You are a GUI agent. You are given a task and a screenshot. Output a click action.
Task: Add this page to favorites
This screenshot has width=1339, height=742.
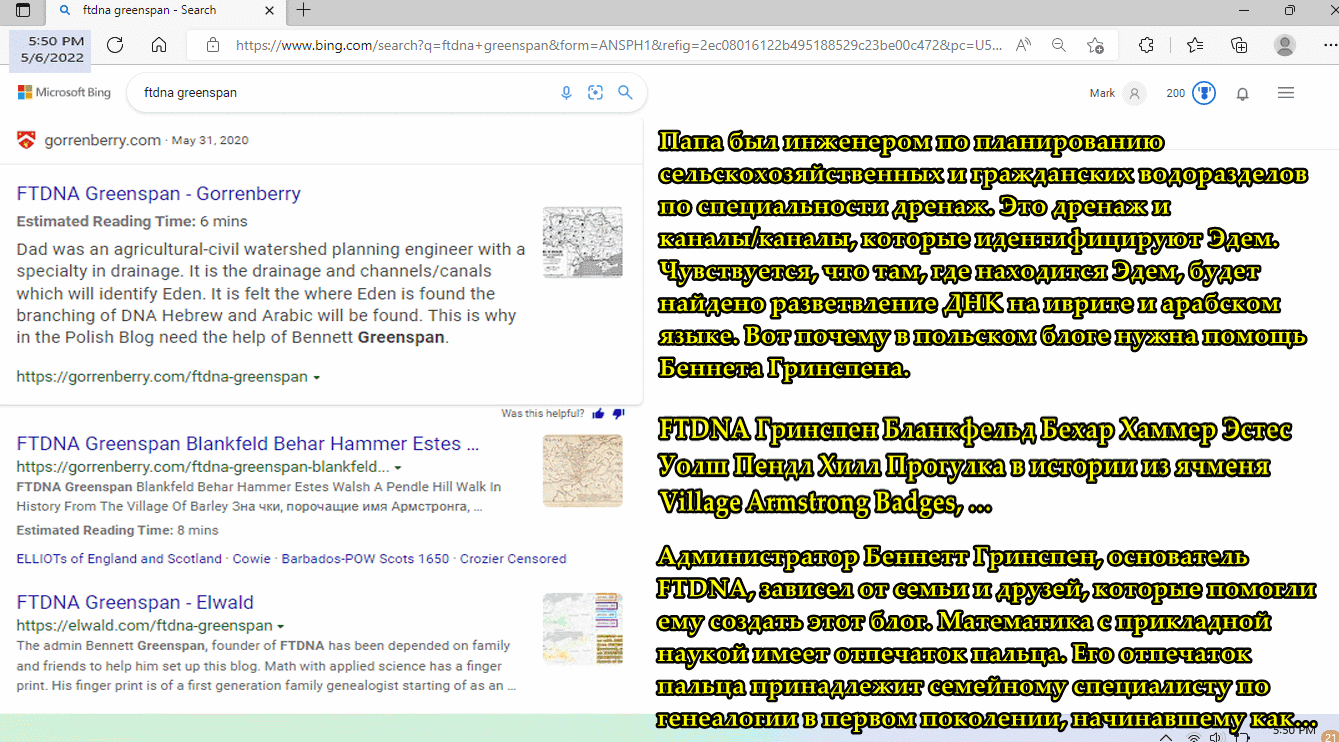[1095, 45]
